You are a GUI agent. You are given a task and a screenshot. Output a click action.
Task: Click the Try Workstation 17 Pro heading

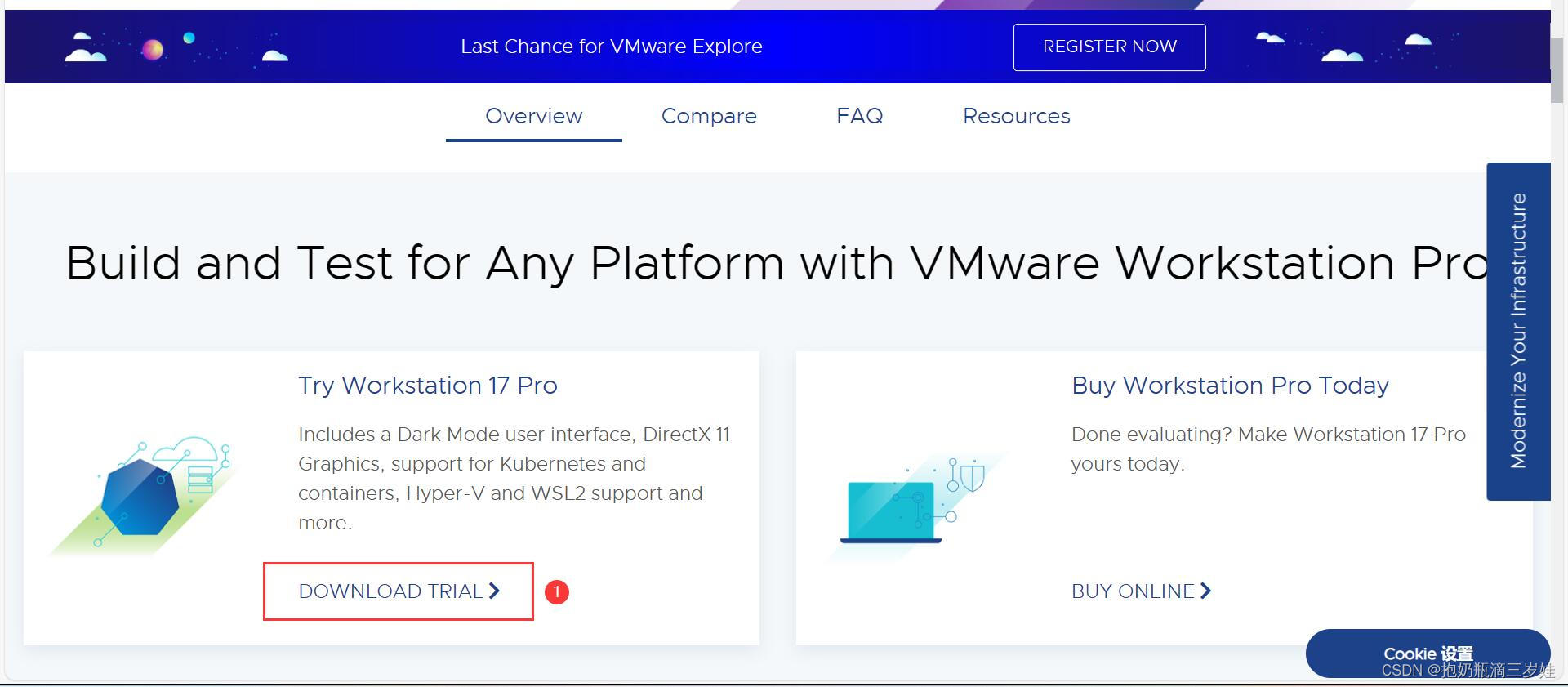[427, 385]
